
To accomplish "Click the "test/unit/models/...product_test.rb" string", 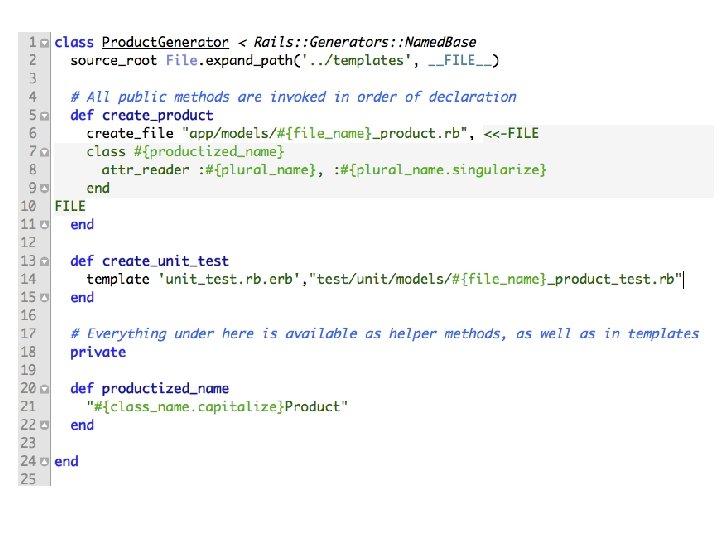I will [495, 279].
